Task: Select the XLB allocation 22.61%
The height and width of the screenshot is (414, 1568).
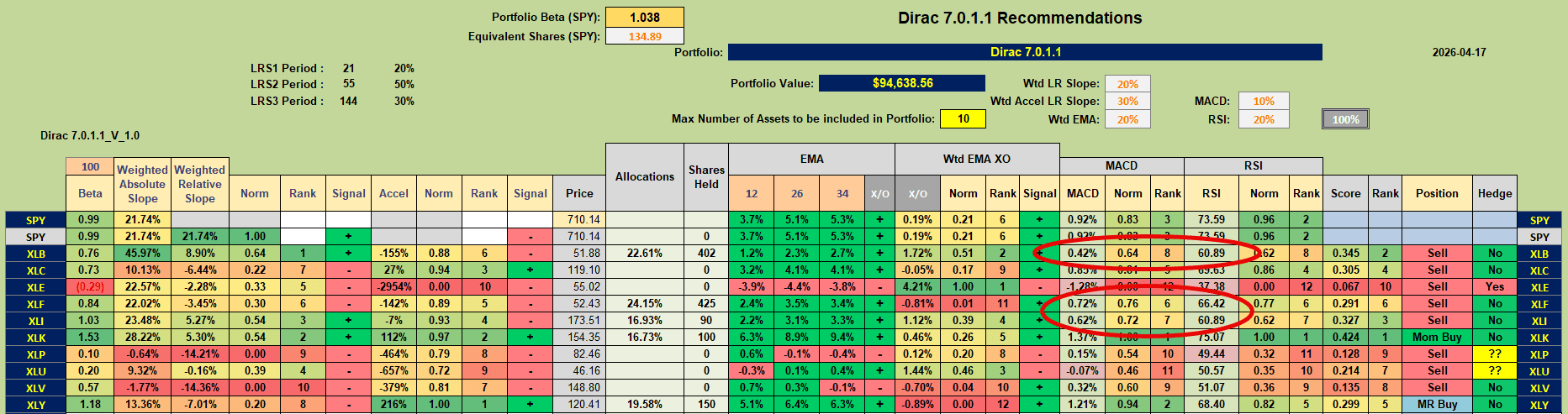Action: coord(645,253)
